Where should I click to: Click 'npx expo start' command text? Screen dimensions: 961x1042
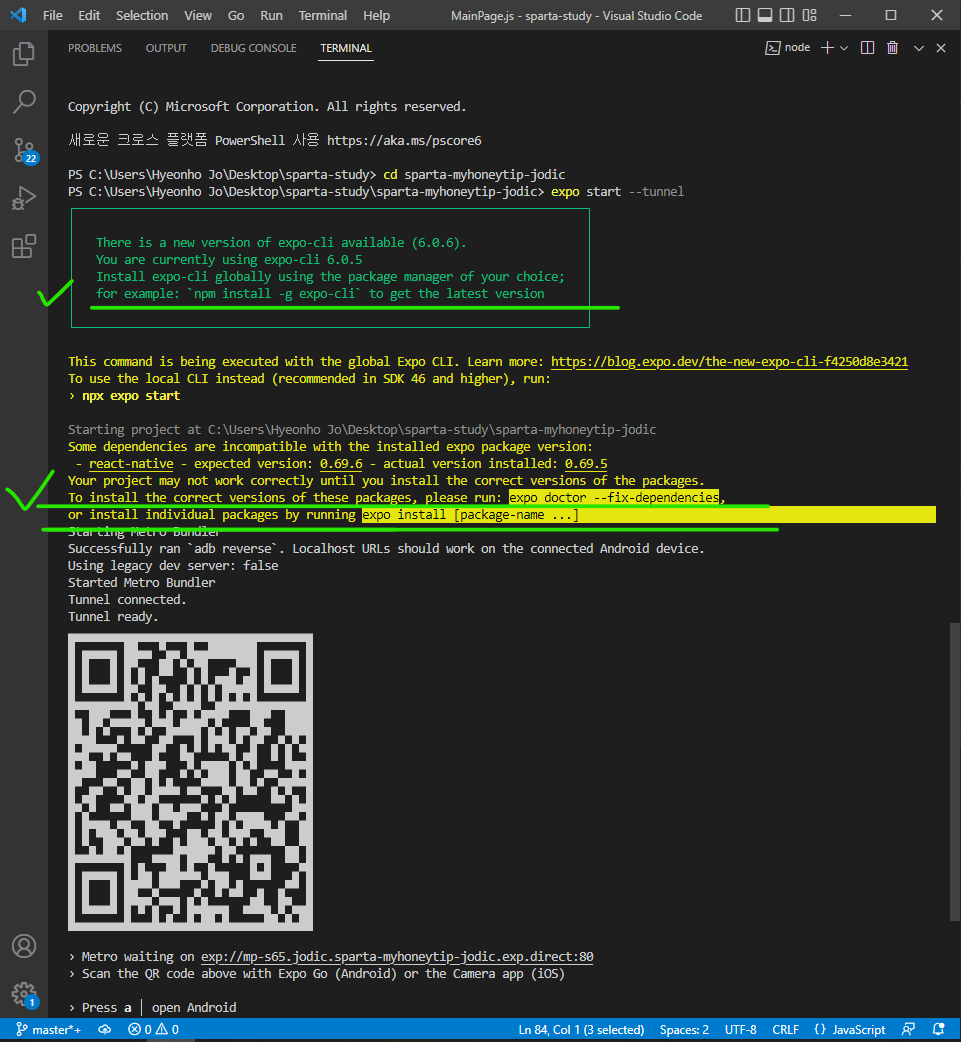(131, 395)
